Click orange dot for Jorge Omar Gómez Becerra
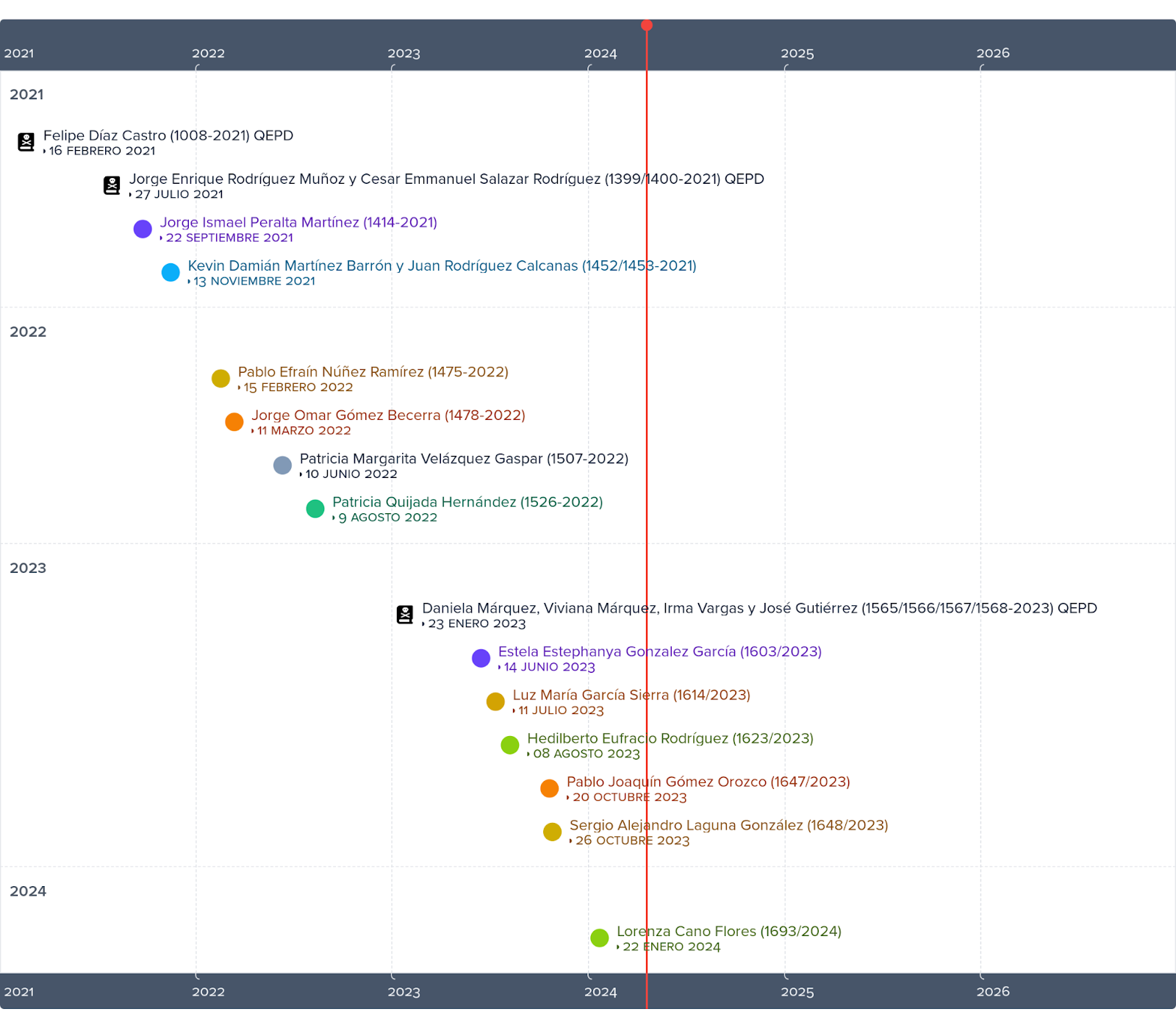 click(x=234, y=421)
